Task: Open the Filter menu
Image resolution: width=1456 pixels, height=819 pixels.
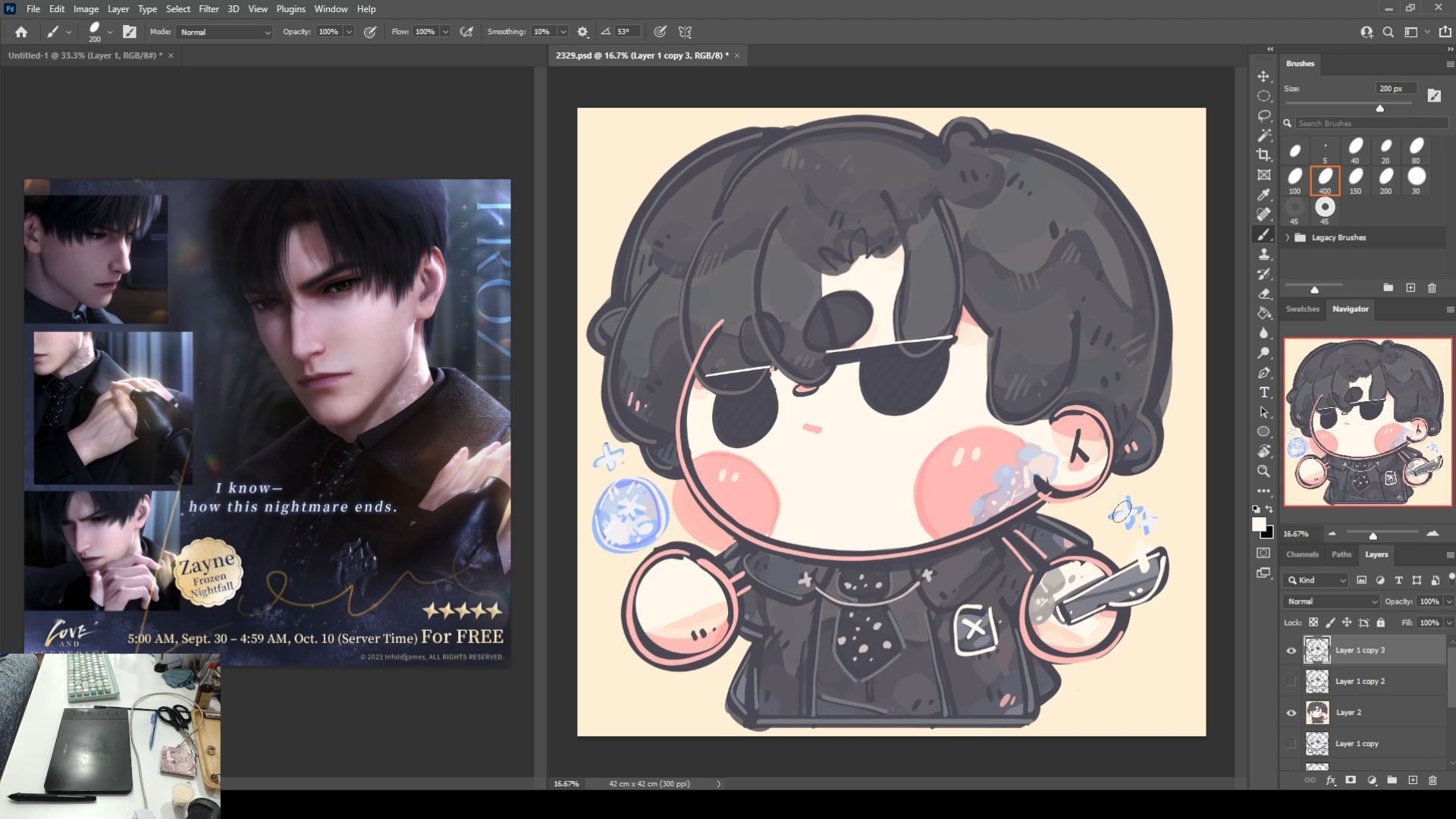Action: (x=209, y=9)
